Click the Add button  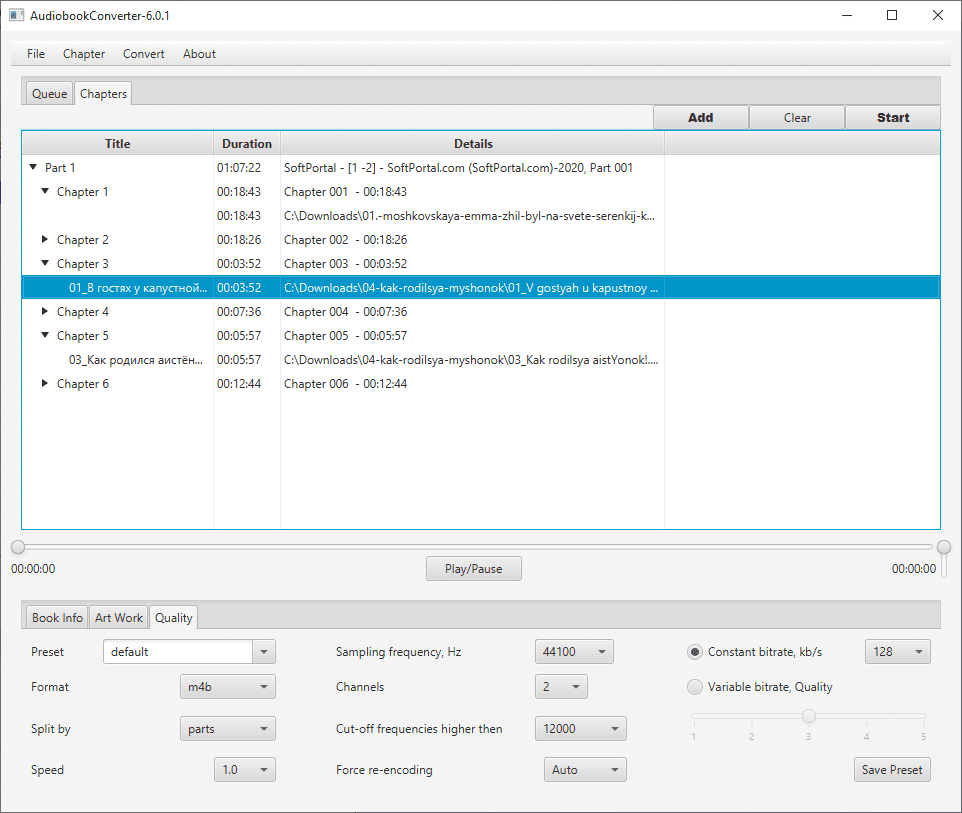click(701, 117)
